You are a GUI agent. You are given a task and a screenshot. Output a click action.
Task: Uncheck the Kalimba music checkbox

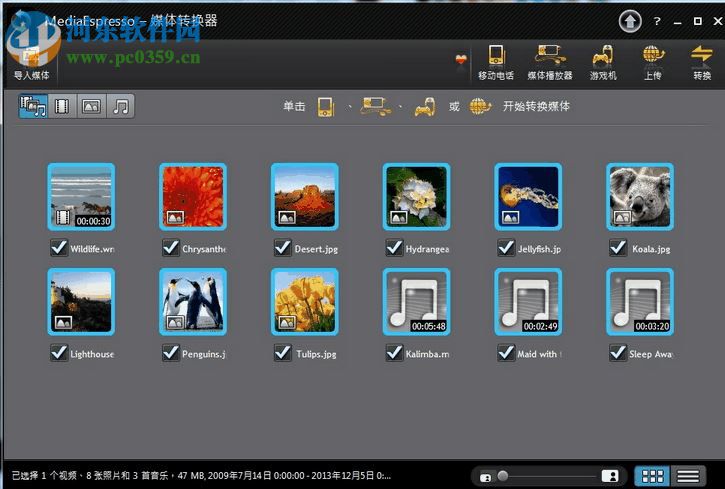pyautogui.click(x=394, y=353)
